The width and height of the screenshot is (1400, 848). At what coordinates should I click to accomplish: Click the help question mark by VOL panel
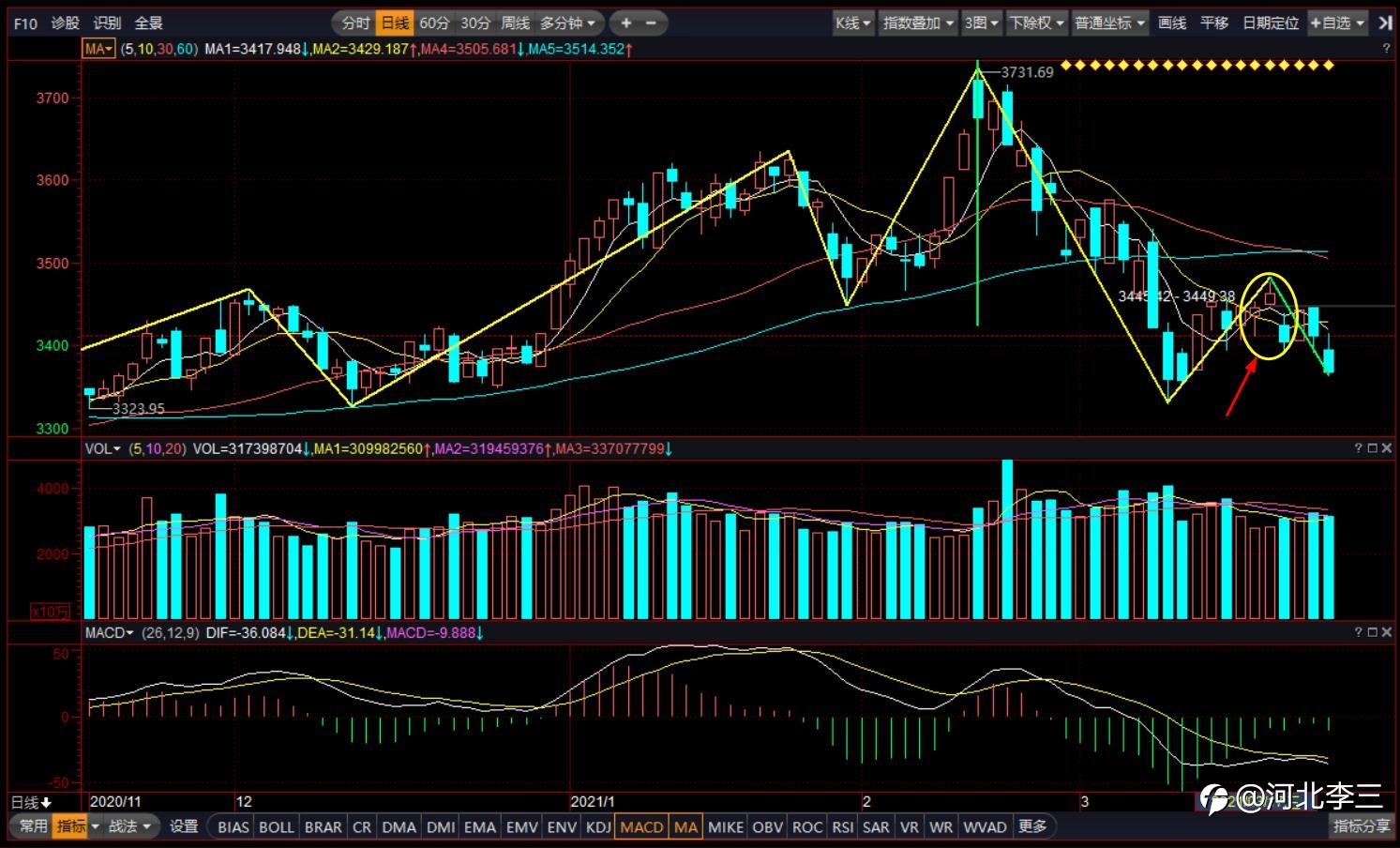pos(1358,448)
